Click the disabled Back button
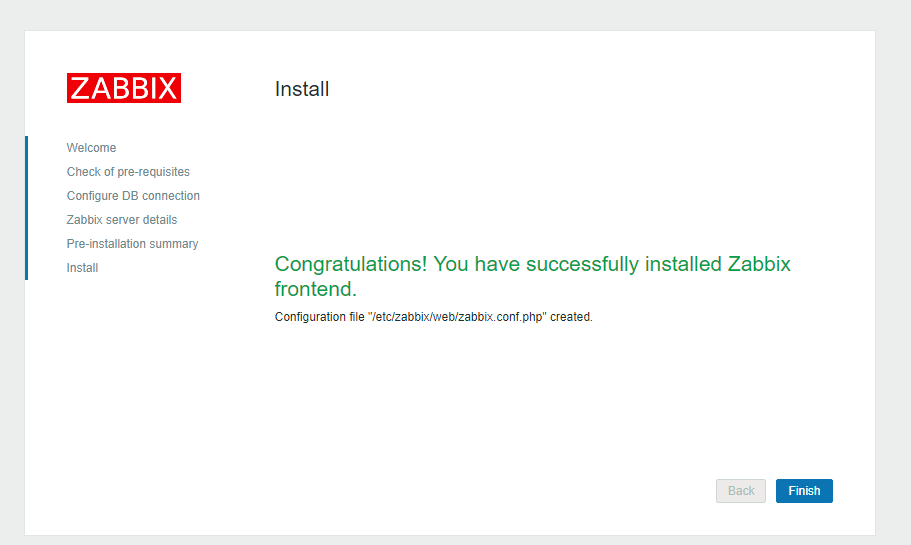 [x=741, y=491]
